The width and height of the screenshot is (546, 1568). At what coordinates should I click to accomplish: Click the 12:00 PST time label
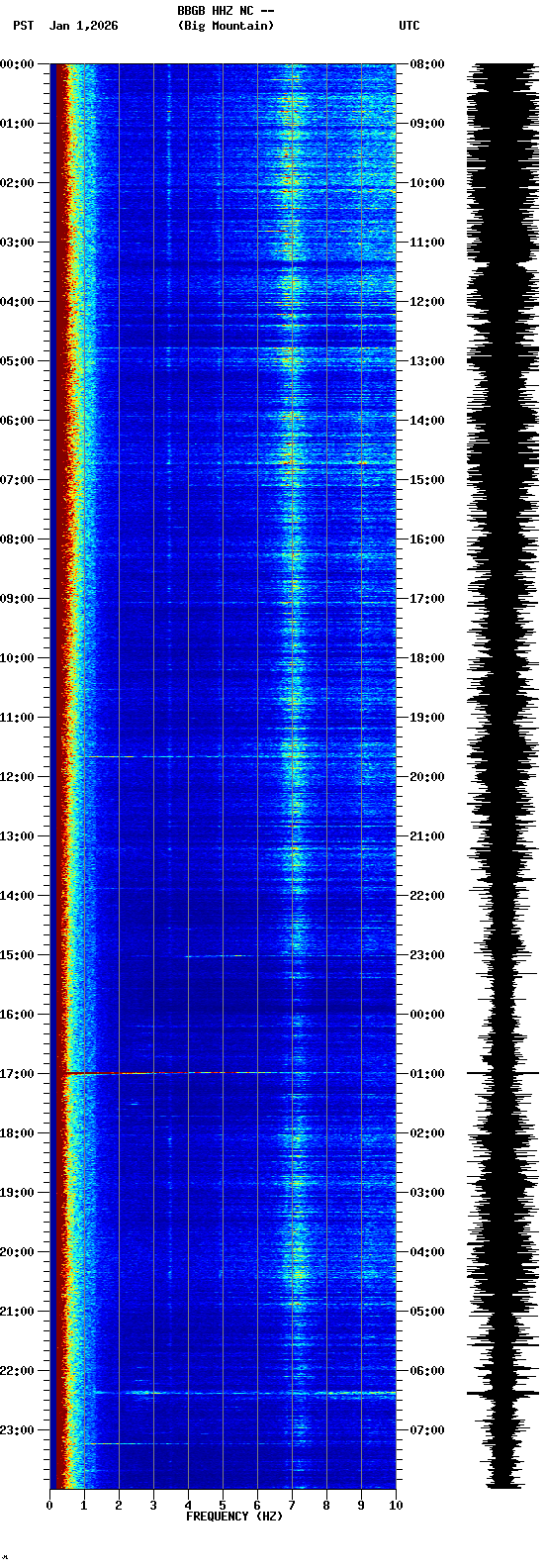coord(17,777)
